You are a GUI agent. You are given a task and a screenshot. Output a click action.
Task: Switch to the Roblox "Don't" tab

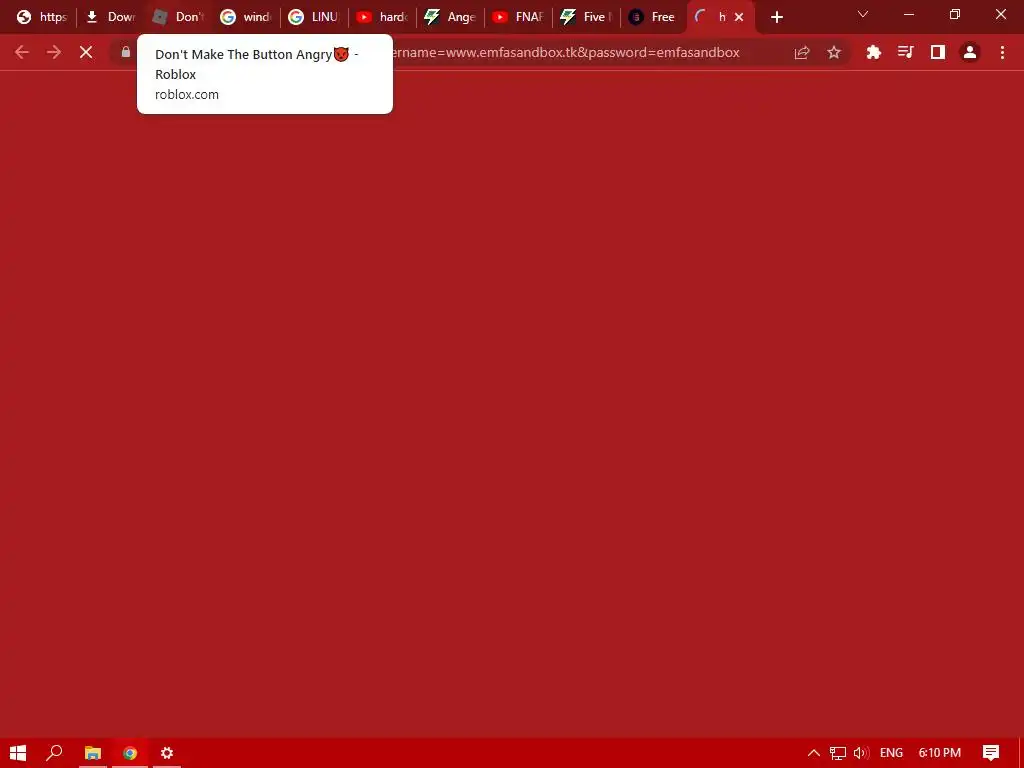[x=178, y=17]
